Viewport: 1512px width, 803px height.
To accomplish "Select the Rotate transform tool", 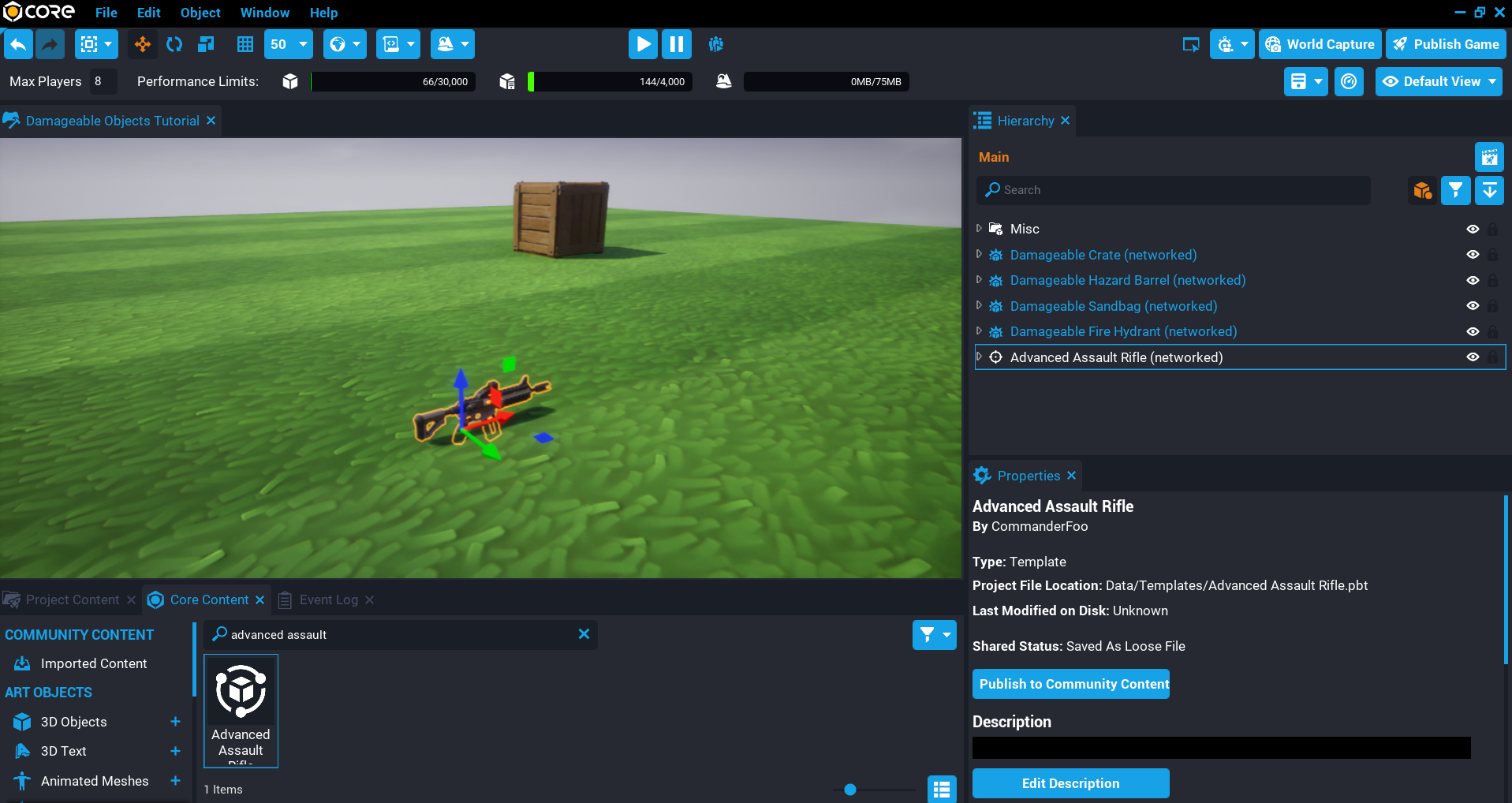I will click(x=174, y=44).
